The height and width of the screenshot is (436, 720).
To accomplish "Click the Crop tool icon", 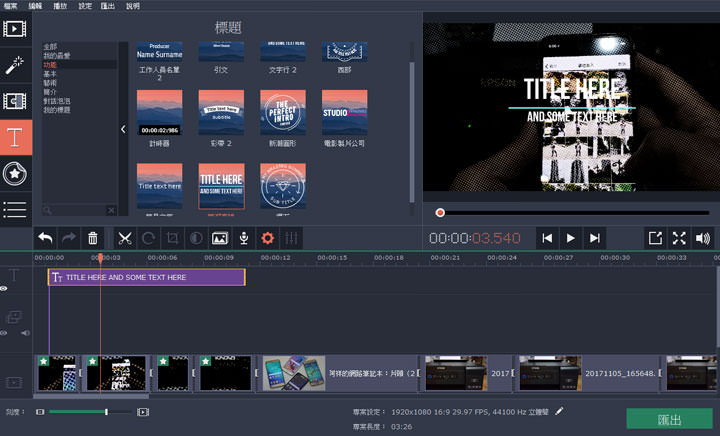I will click(x=172, y=238).
